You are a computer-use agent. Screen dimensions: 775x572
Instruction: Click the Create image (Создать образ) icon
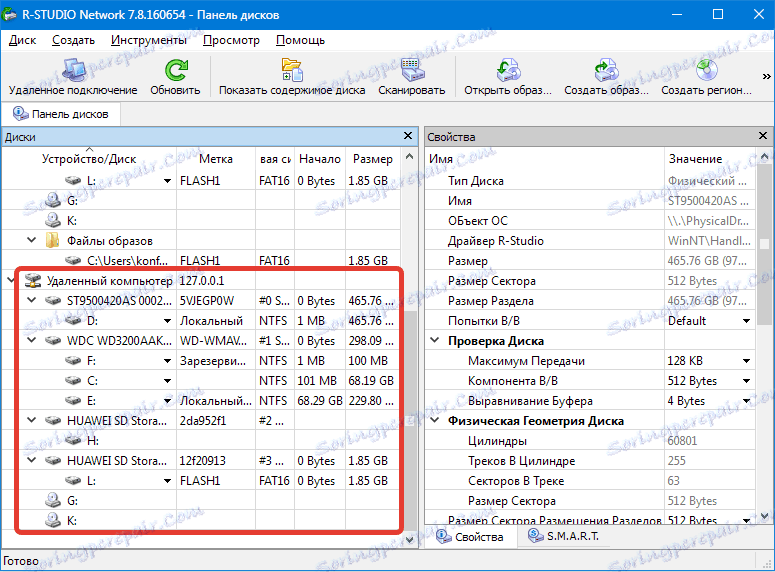606,70
